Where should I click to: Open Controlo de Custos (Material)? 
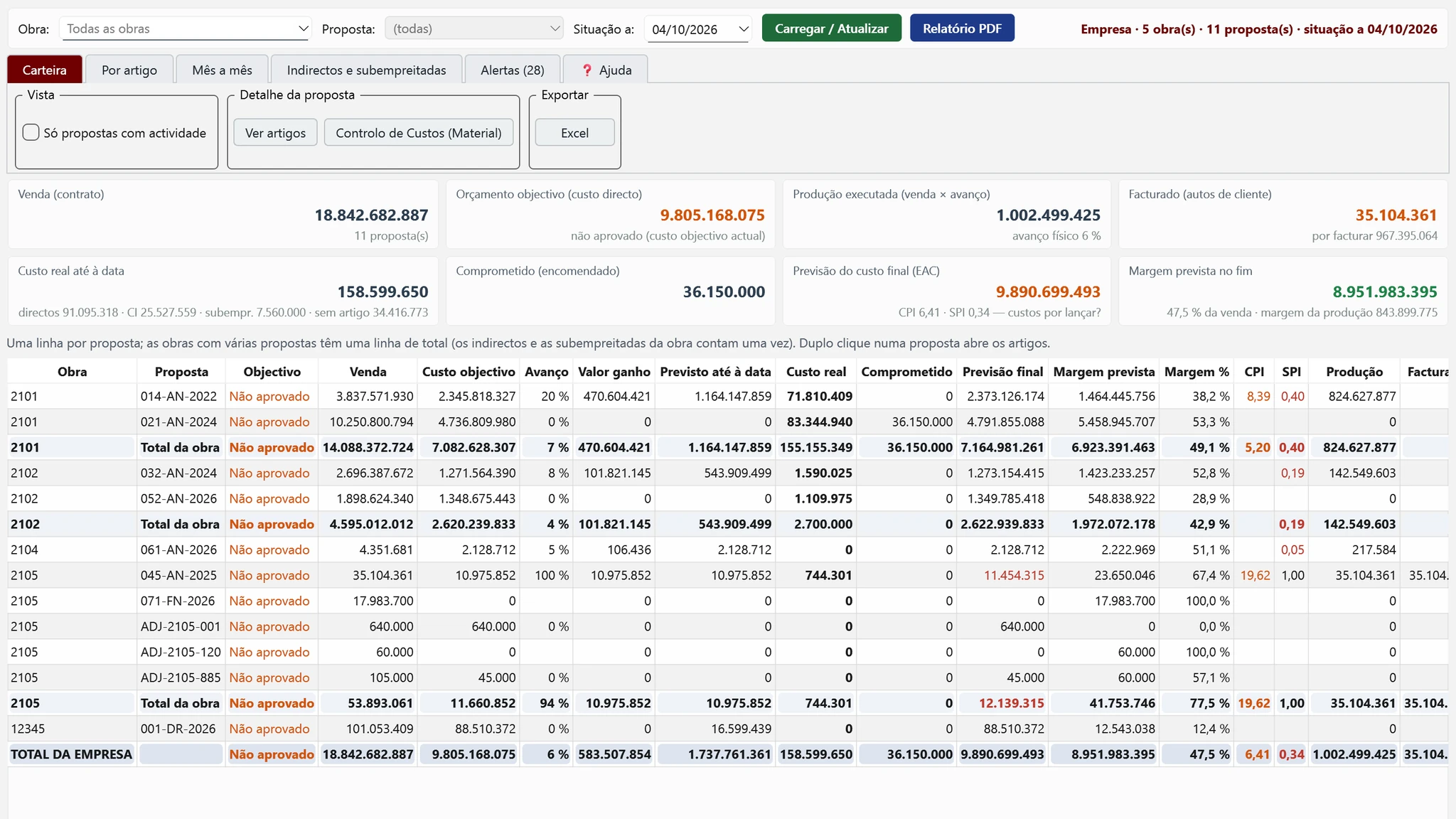419,133
